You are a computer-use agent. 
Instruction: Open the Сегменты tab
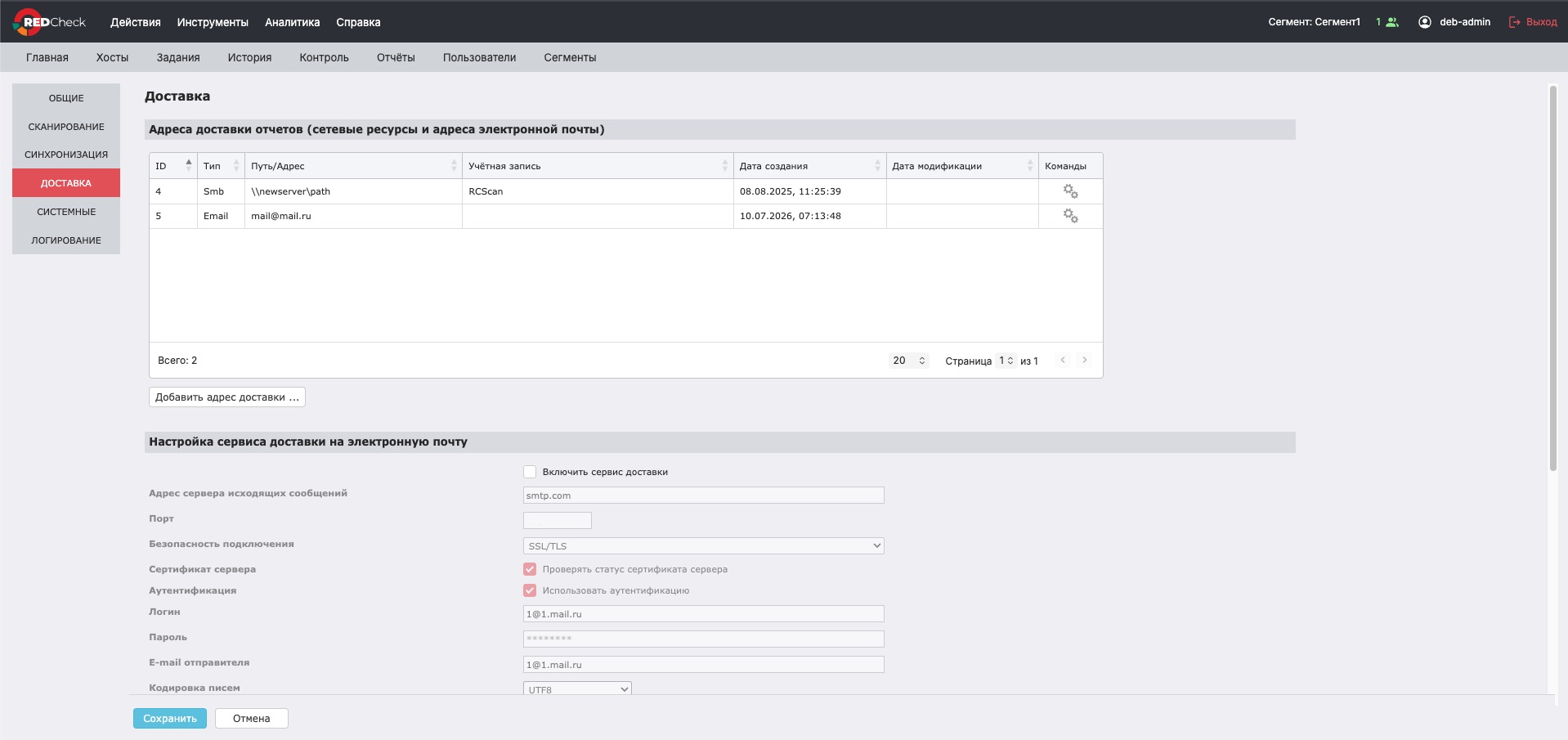pos(570,57)
